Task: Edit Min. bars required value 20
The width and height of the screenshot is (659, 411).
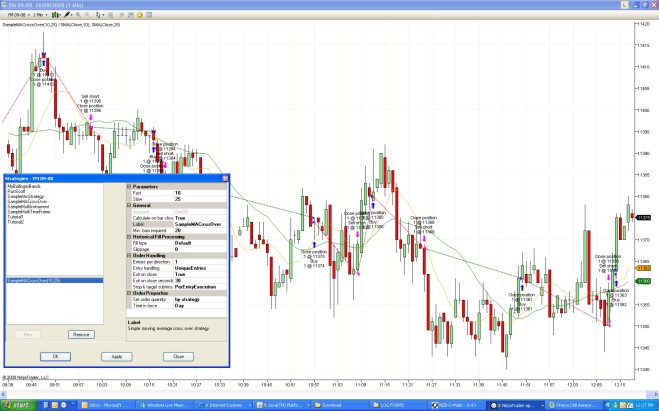Action: (x=200, y=230)
